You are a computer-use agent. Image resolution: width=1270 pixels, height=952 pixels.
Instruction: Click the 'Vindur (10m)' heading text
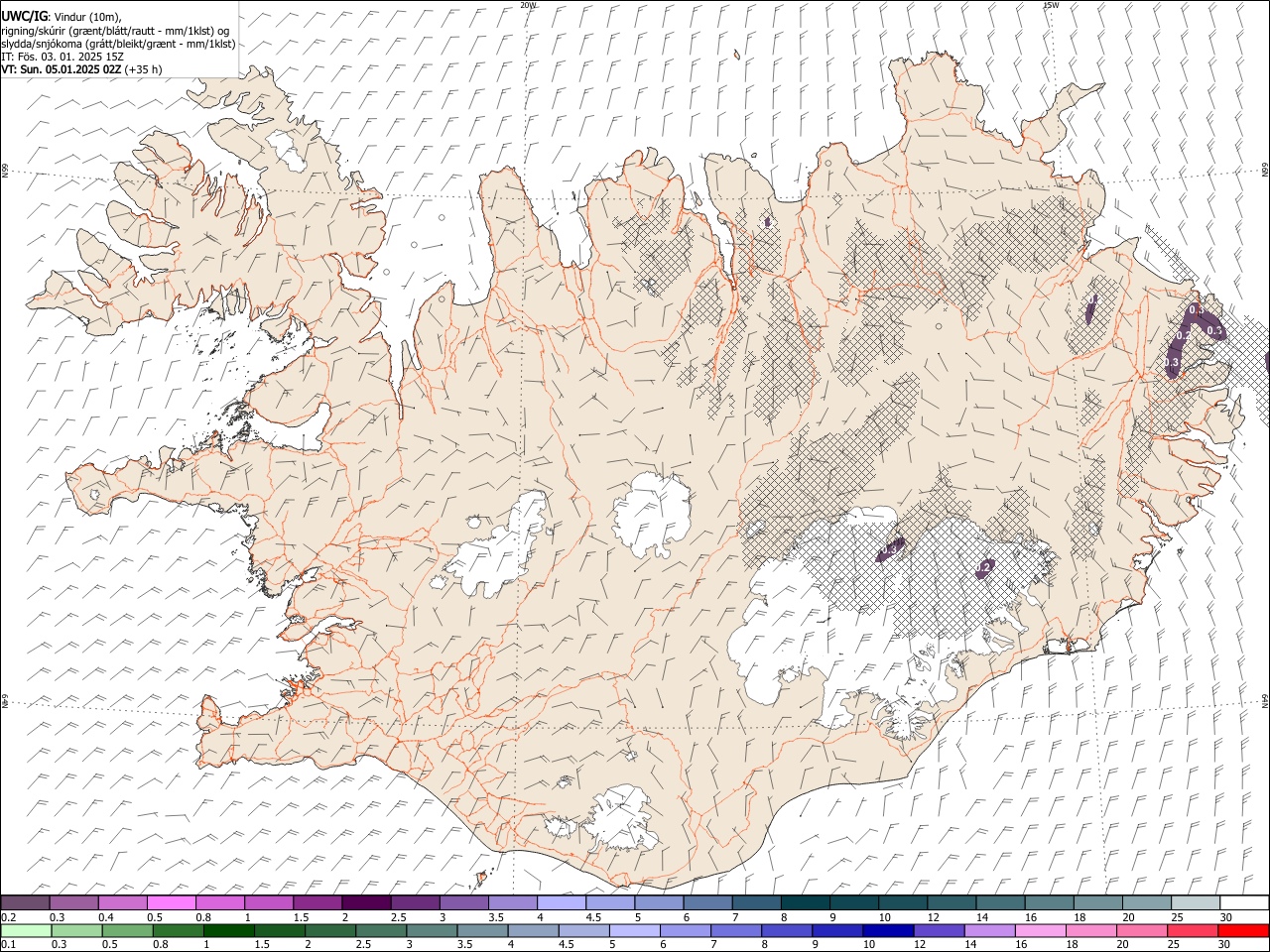pyautogui.click(x=87, y=17)
